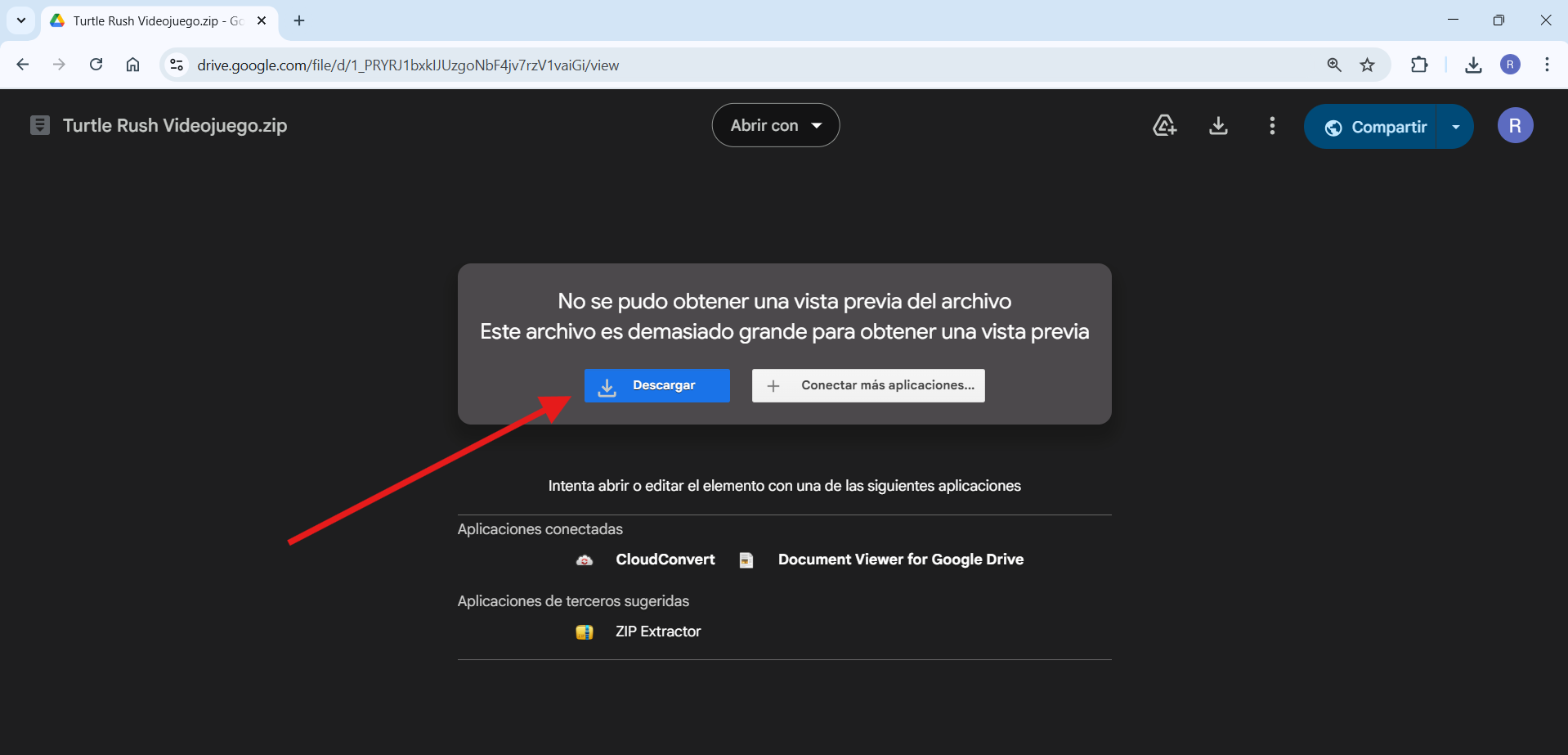
Task: Click the download icon in Drive header
Action: [1218, 125]
